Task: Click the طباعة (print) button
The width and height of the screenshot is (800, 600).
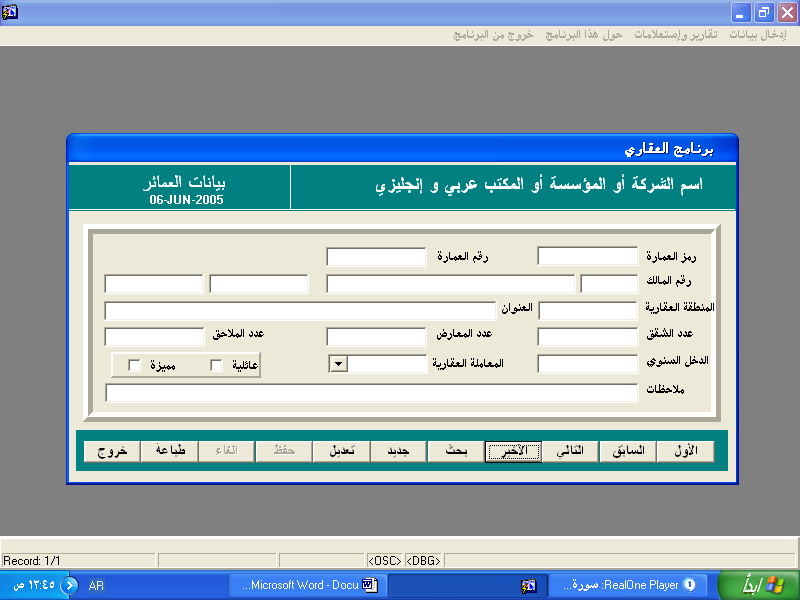Action: click(169, 451)
